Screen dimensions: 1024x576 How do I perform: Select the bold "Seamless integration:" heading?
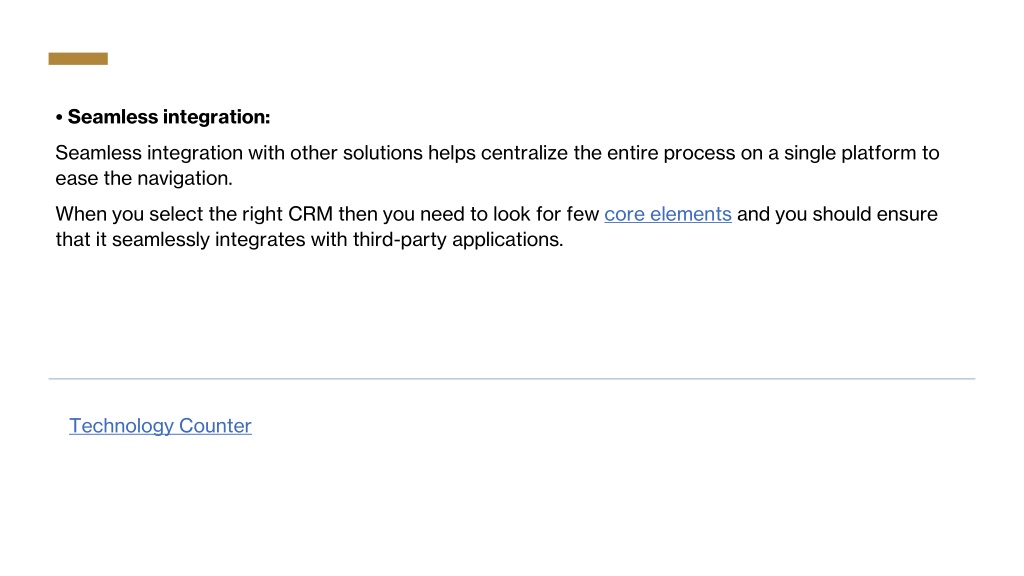click(168, 117)
